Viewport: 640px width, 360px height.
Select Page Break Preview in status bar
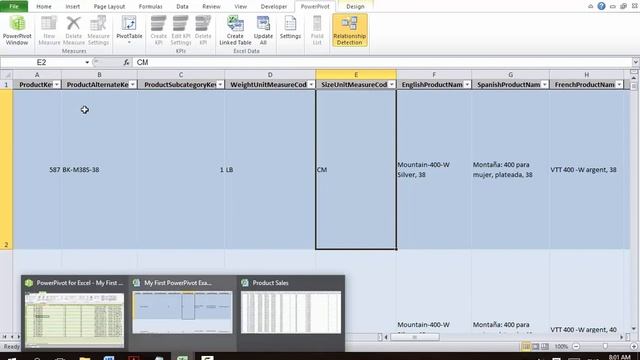[x=544, y=347]
